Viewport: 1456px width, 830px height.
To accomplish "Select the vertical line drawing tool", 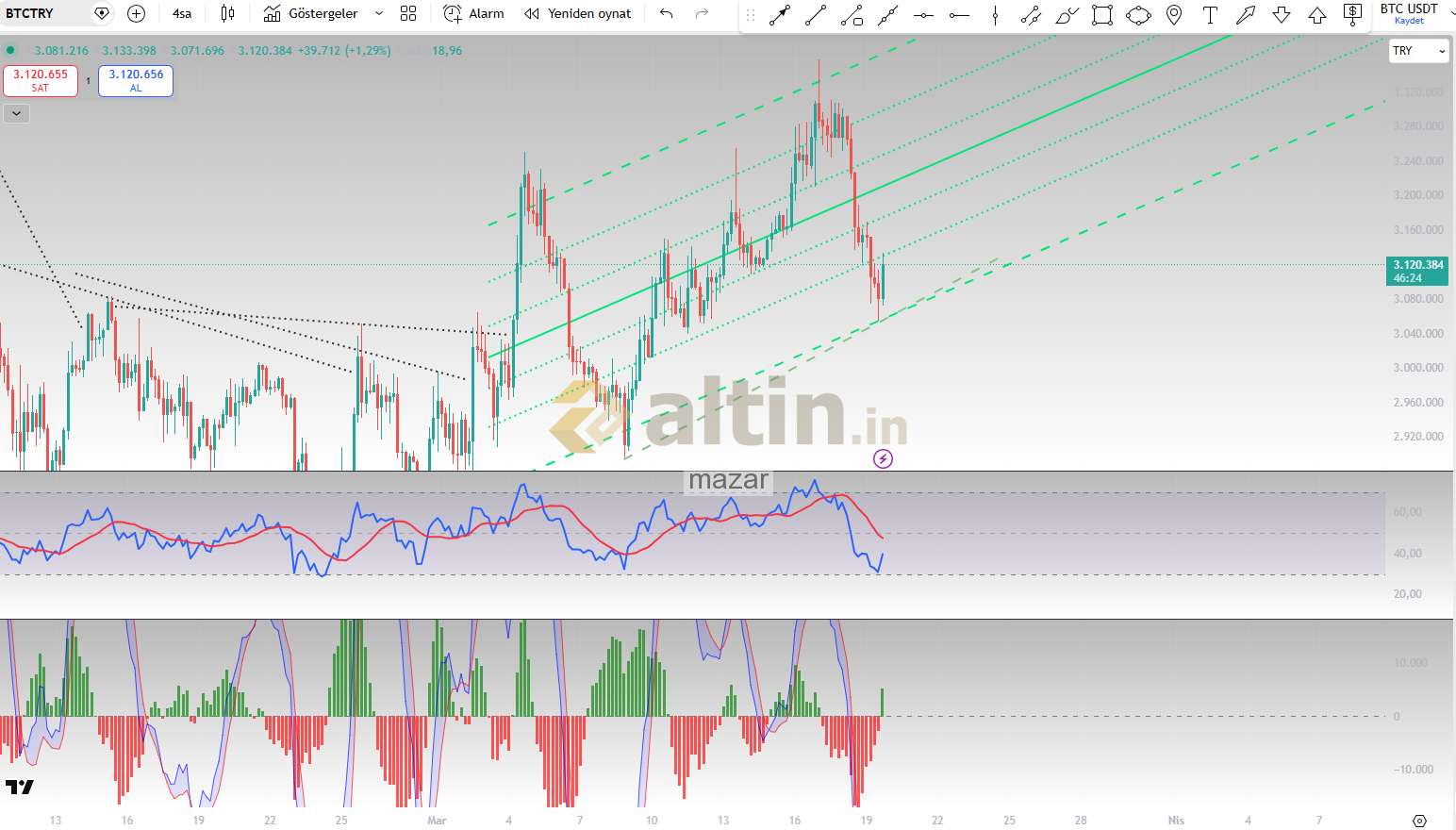I will click(995, 14).
